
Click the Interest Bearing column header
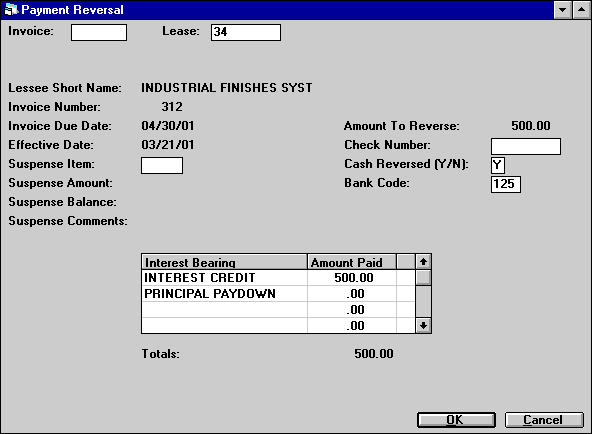(224, 262)
